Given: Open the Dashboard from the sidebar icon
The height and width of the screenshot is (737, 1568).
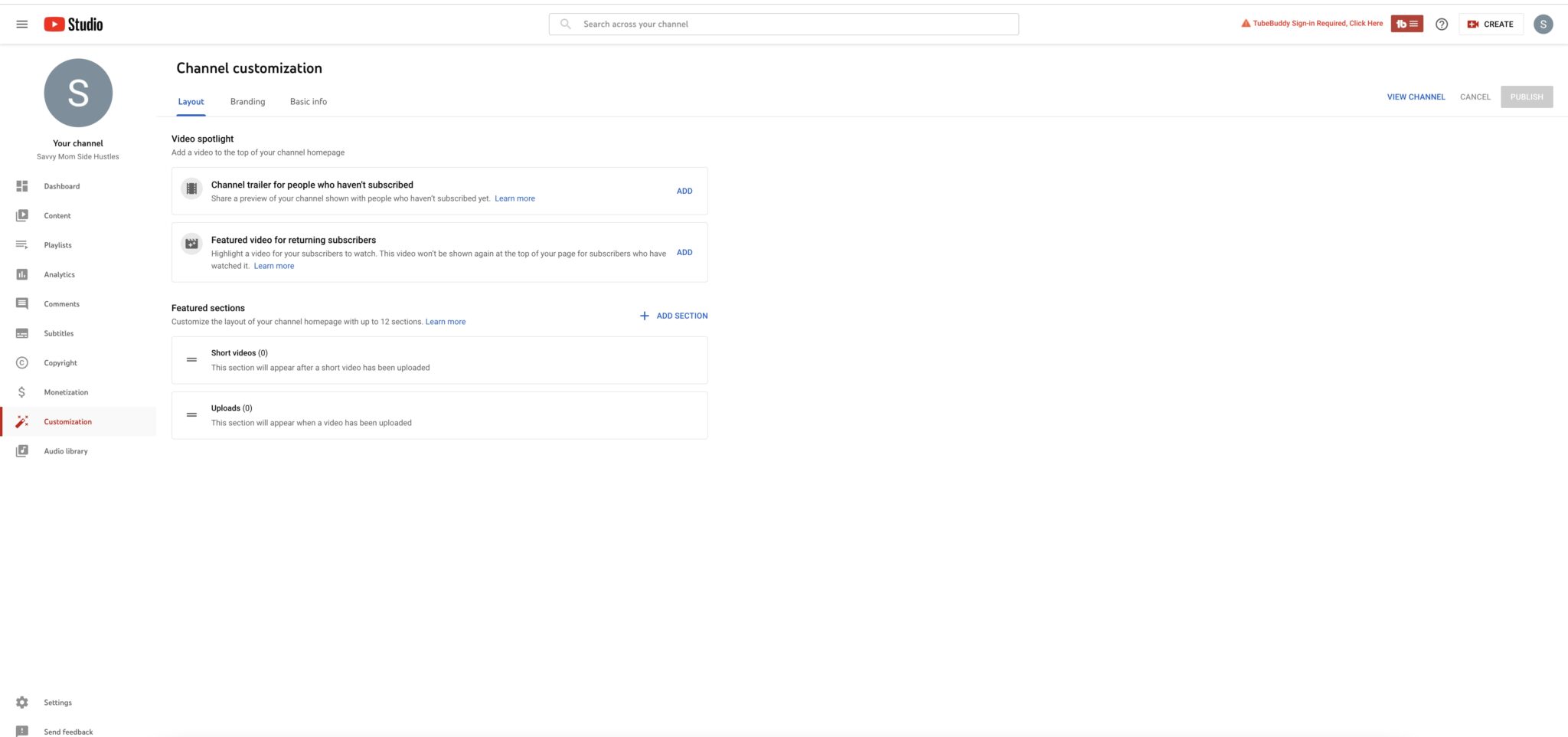Looking at the screenshot, I should pyautogui.click(x=21, y=185).
